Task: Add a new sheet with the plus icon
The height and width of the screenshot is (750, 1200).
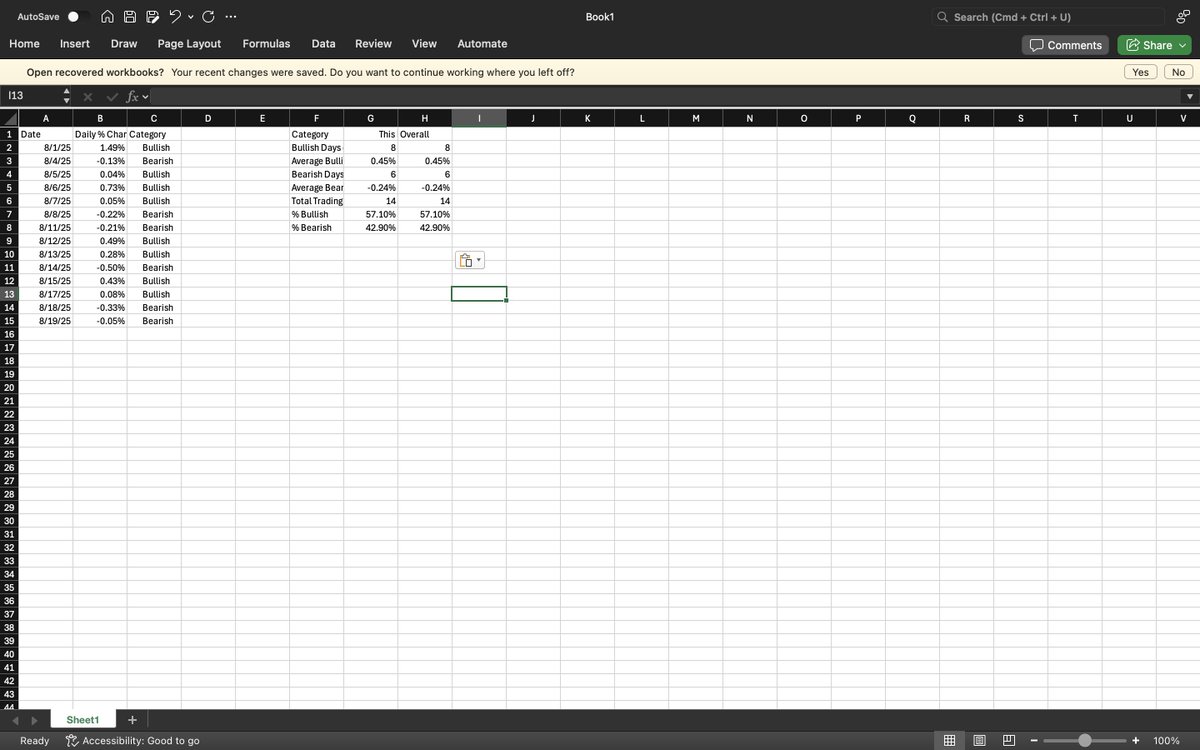Action: coord(132,720)
